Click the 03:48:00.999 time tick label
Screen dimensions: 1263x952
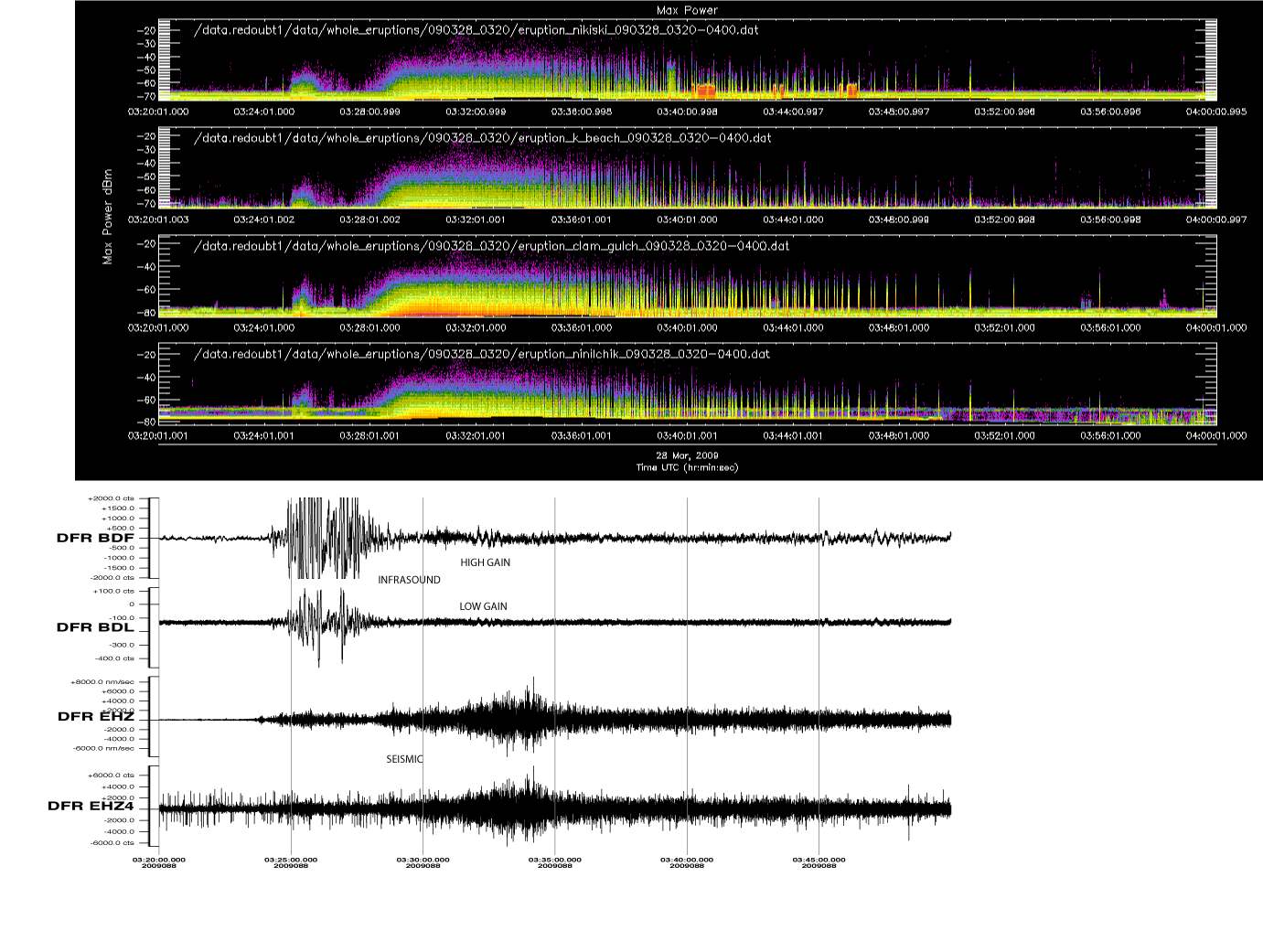click(899, 219)
